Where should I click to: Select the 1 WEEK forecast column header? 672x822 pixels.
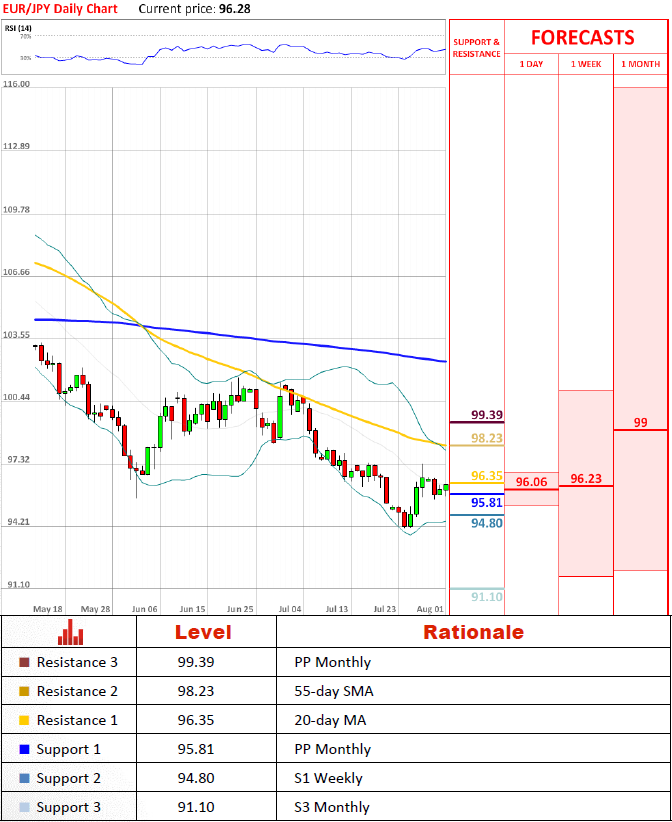pos(585,64)
